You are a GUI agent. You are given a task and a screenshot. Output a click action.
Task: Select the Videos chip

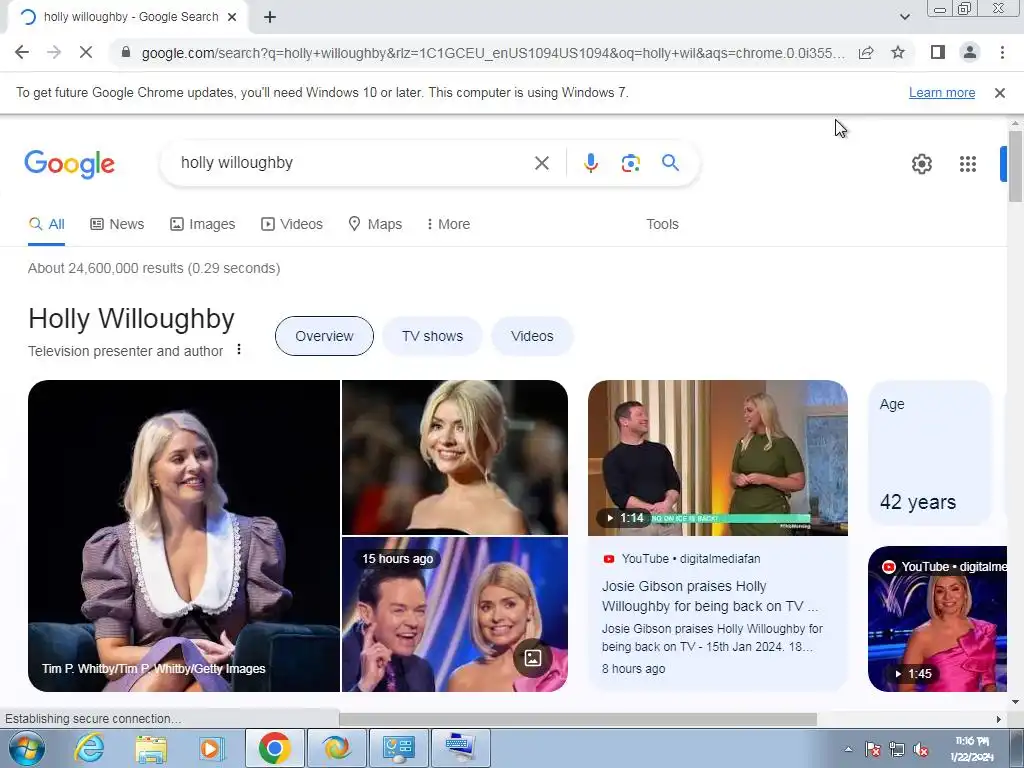tap(532, 336)
